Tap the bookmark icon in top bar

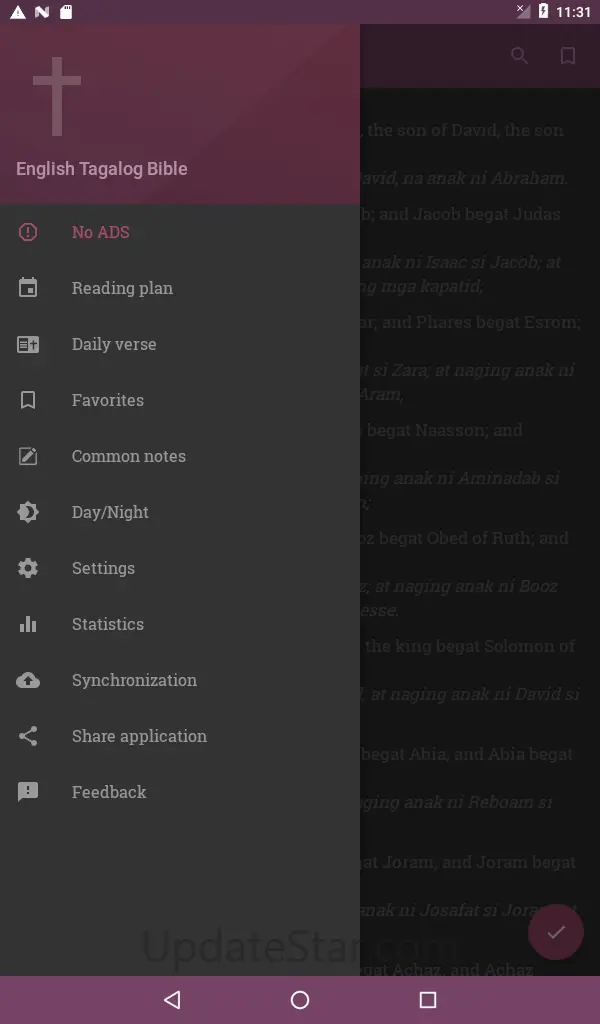coord(568,56)
